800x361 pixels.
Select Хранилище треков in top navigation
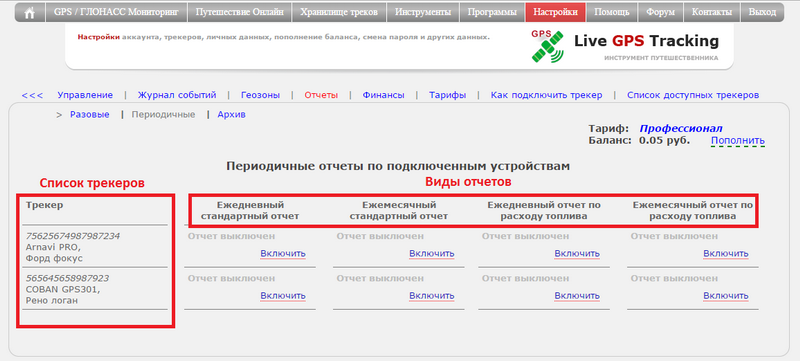click(x=339, y=12)
